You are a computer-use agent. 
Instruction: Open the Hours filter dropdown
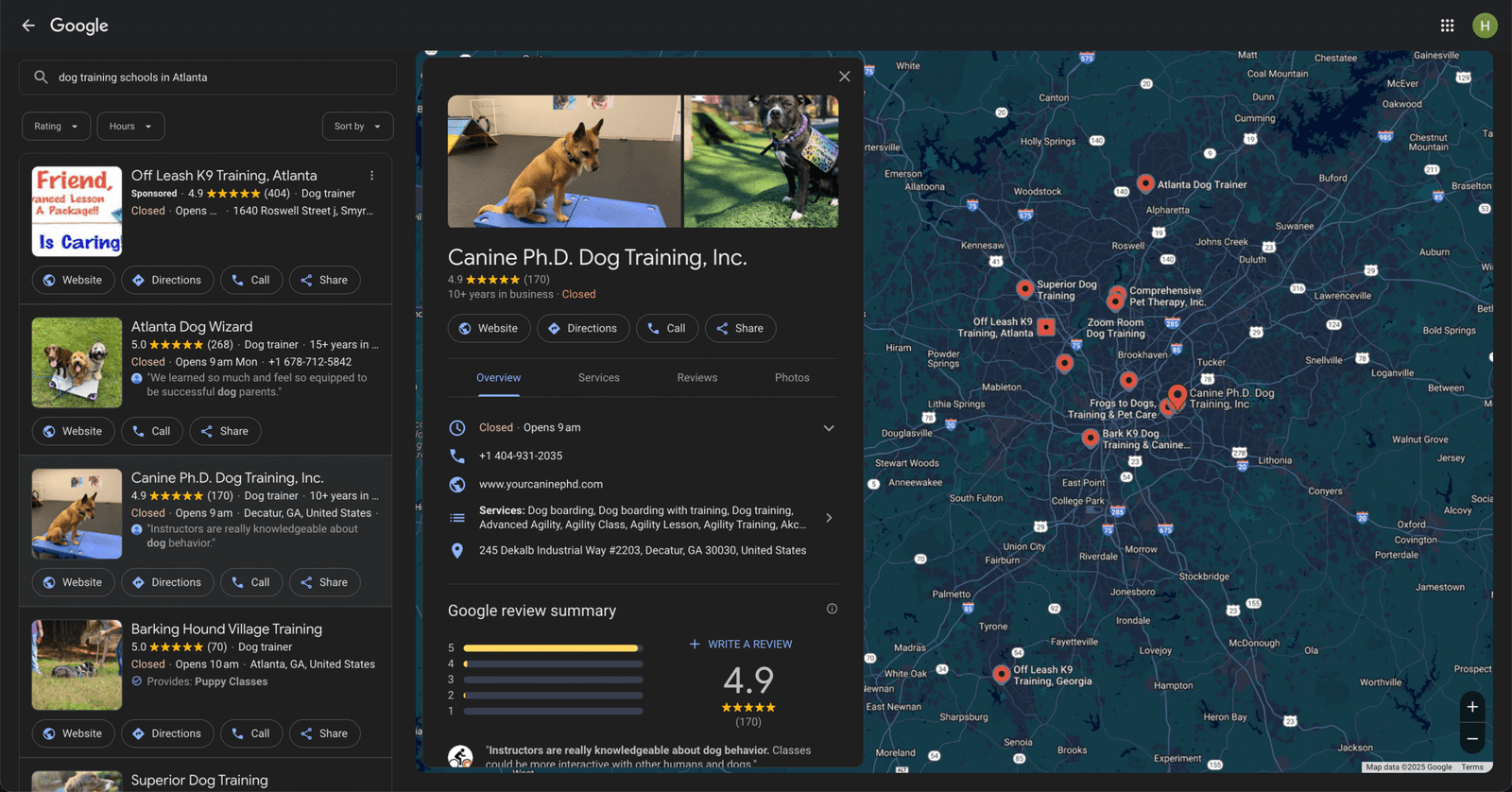pyautogui.click(x=131, y=127)
